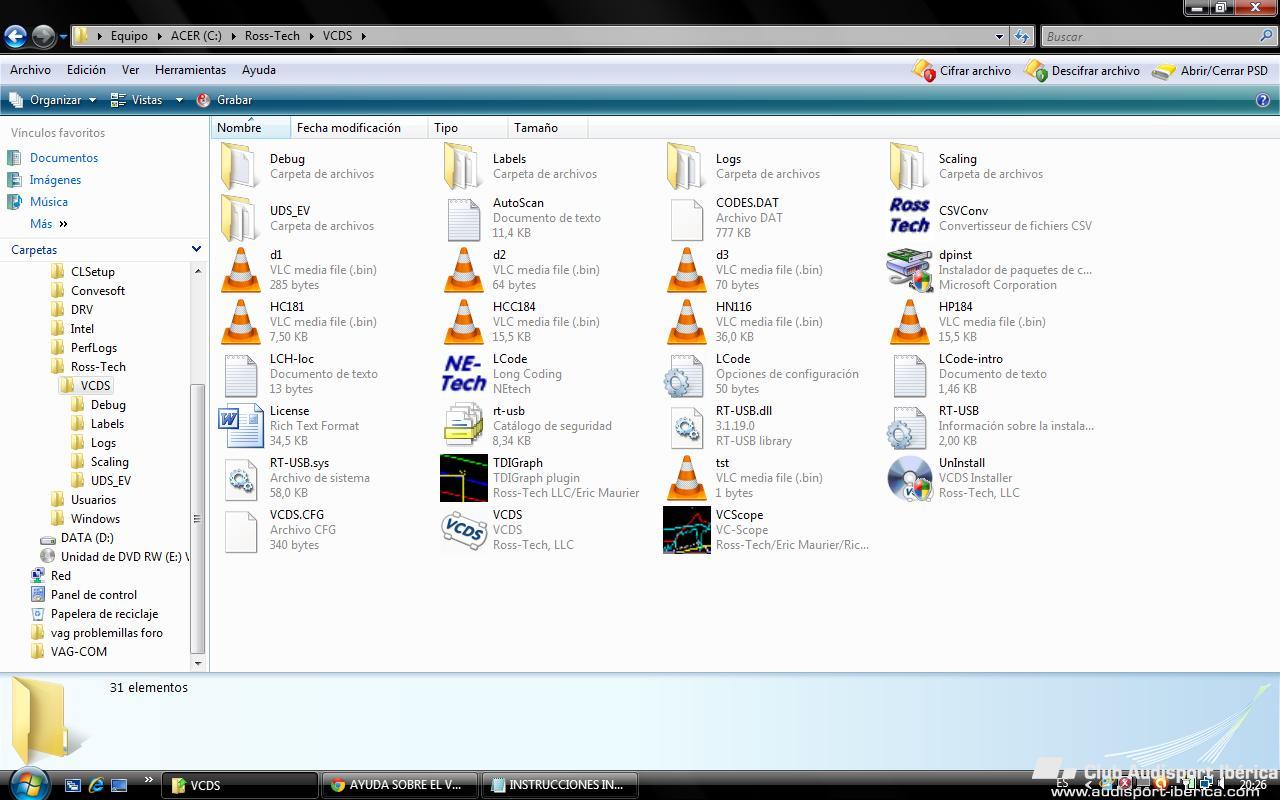Open the Herramientas menu

(x=190, y=70)
